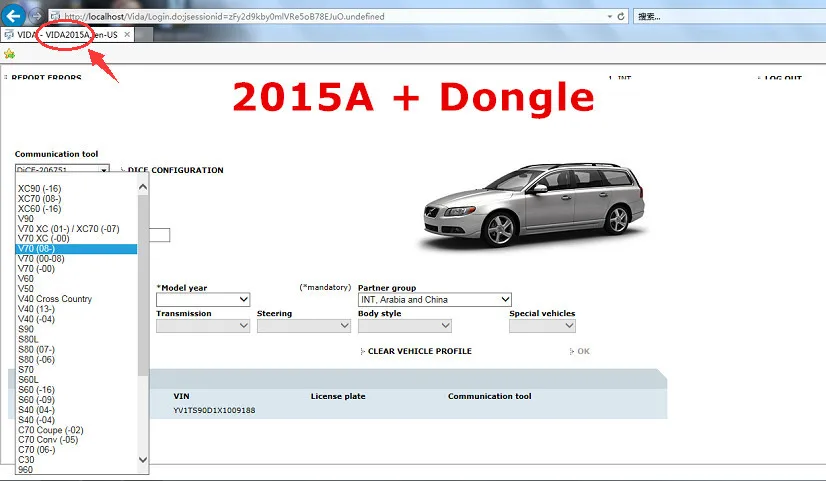Select V70 (00-08) model
This screenshot has width=826, height=481.
[x=76, y=258]
